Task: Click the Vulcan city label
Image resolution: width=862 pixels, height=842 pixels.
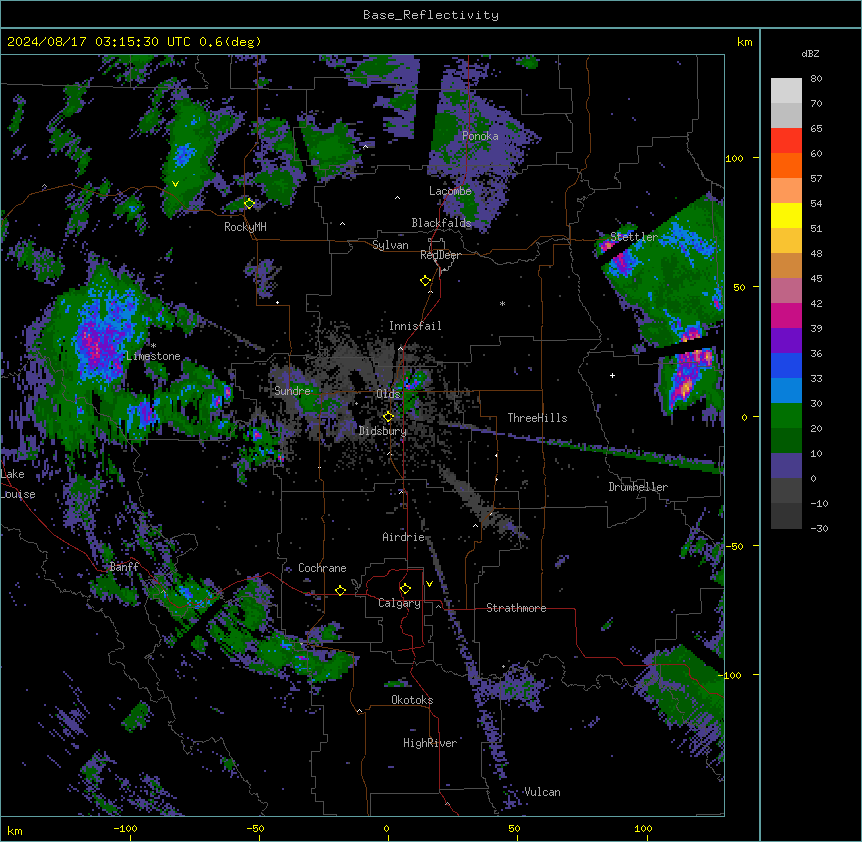Action: [x=543, y=792]
